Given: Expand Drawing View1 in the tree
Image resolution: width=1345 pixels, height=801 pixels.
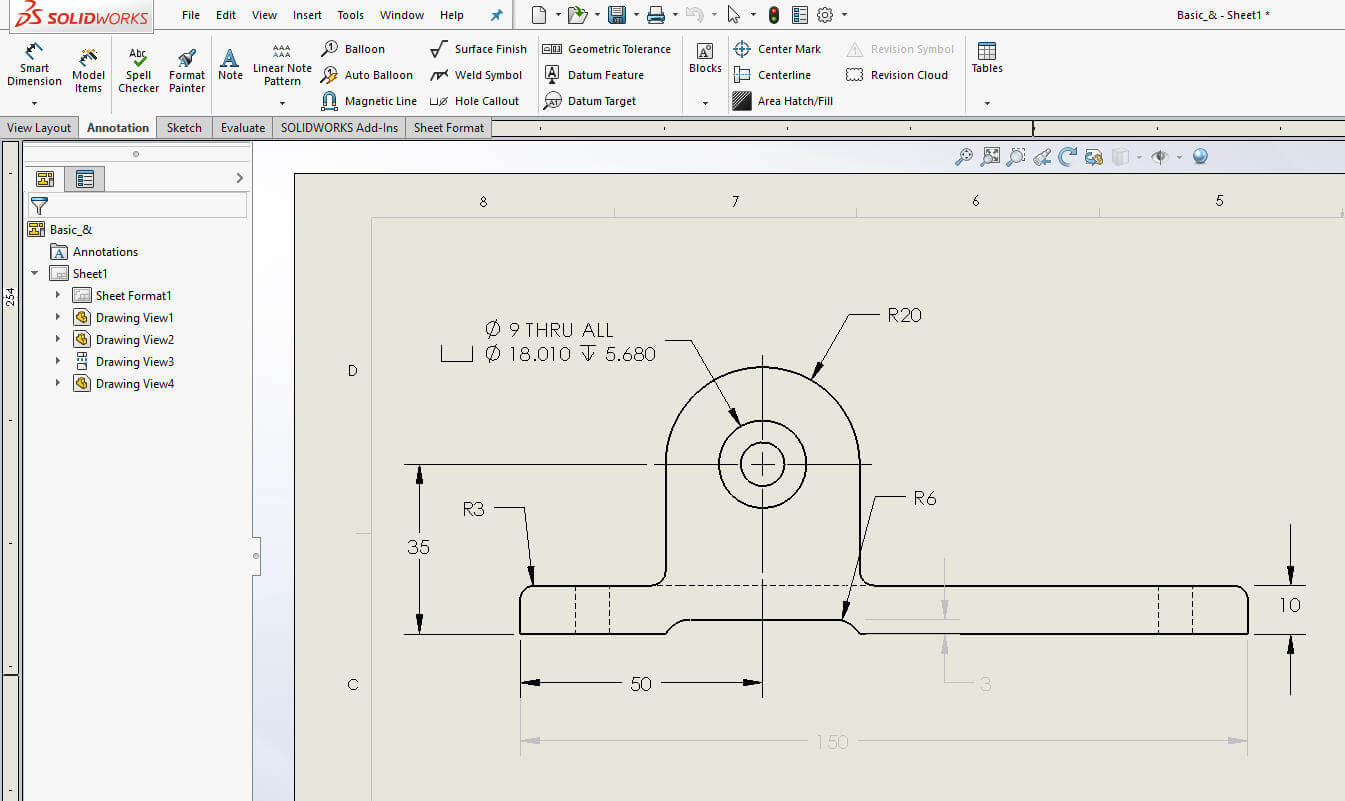Looking at the screenshot, I should pos(58,317).
